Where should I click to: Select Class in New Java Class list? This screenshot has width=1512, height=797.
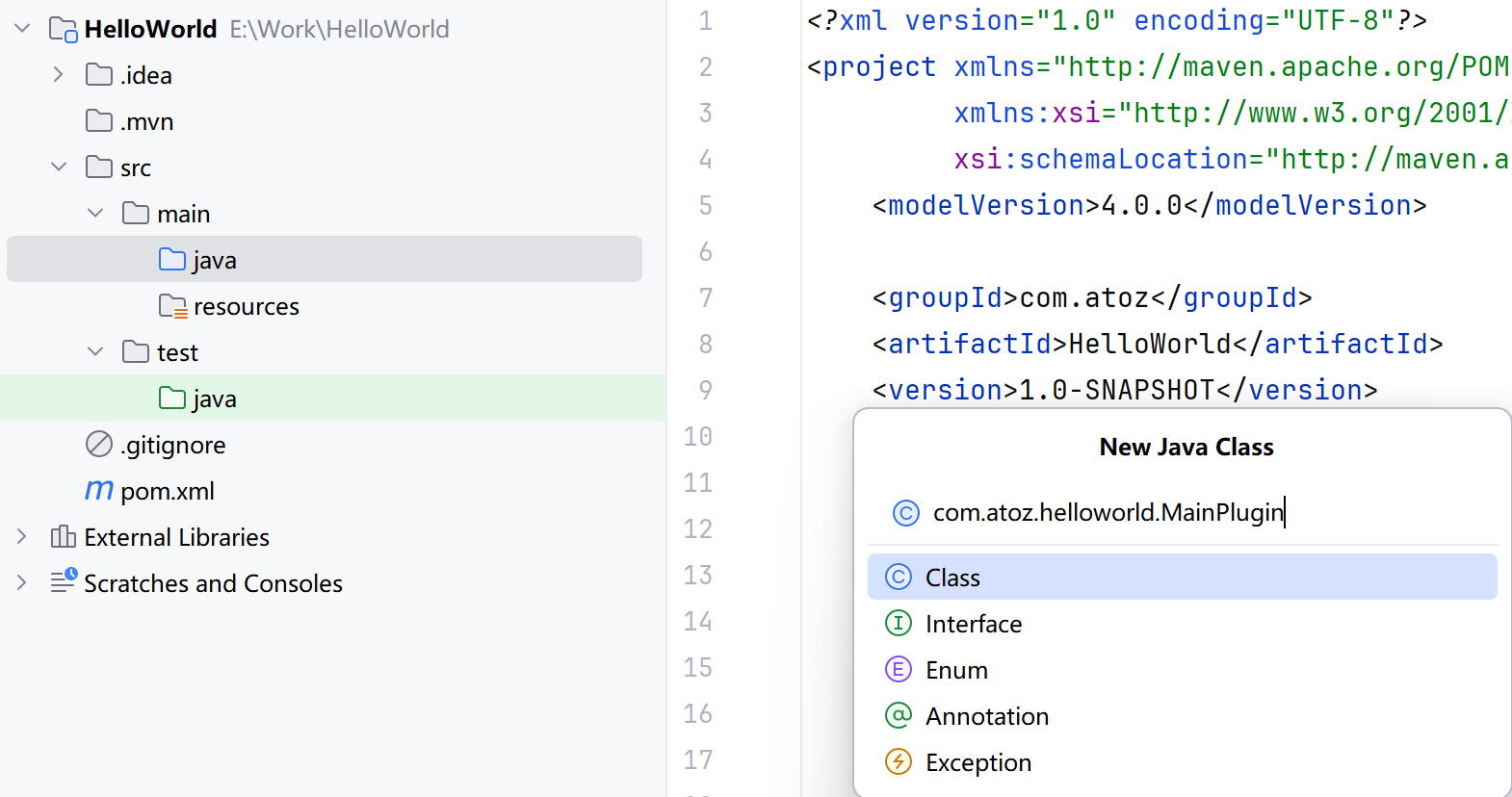tap(952, 578)
